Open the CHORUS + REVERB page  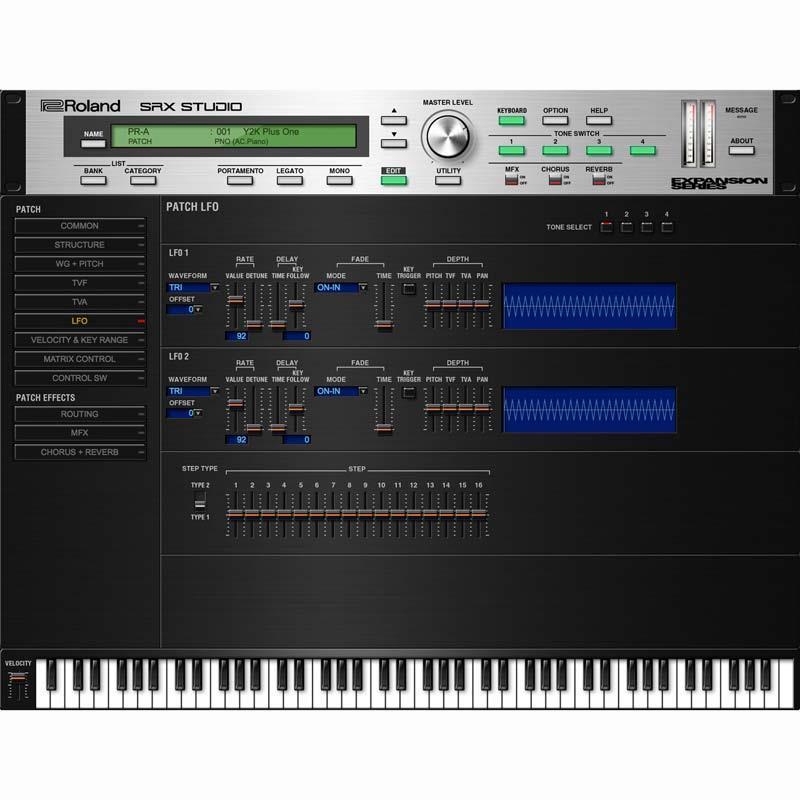pos(80,452)
